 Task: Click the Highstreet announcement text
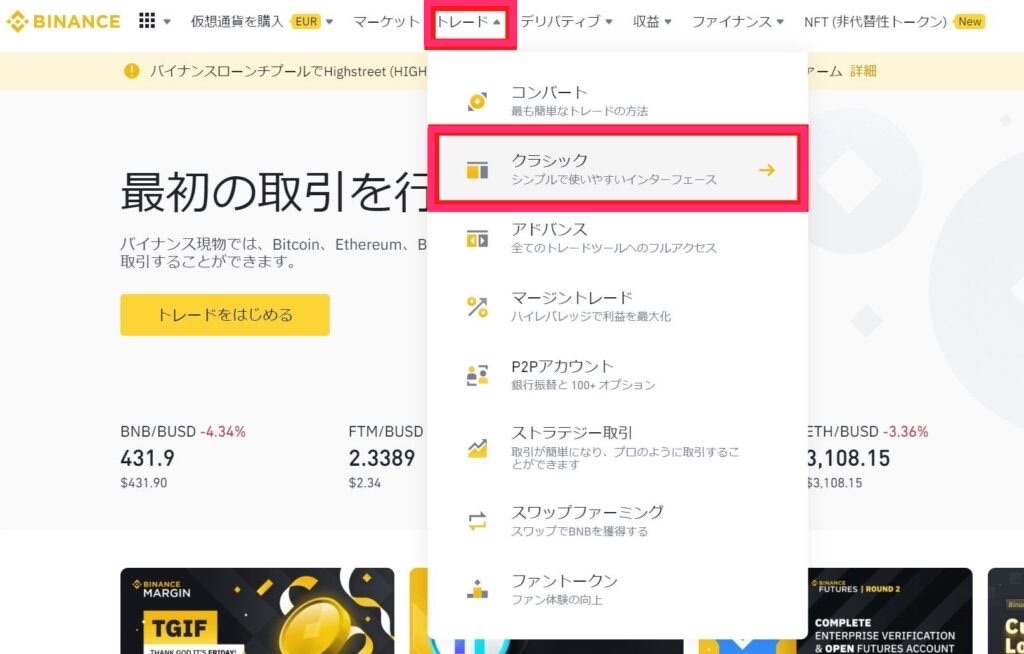[x=289, y=71]
